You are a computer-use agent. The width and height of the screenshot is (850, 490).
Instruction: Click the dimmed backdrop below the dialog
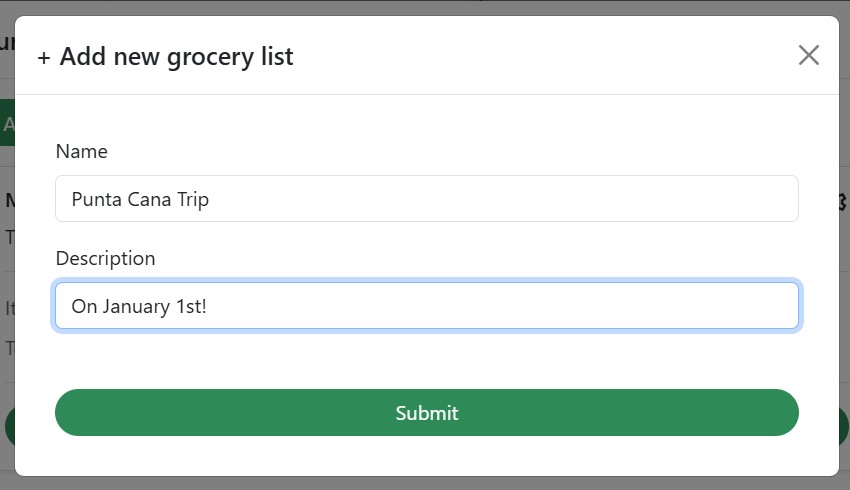tap(425, 483)
